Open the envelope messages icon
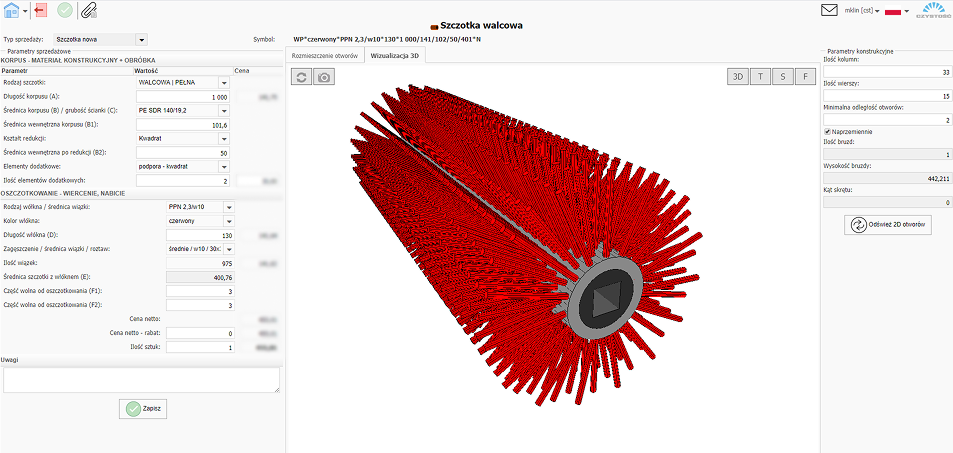This screenshot has width=953, height=453. click(x=829, y=10)
